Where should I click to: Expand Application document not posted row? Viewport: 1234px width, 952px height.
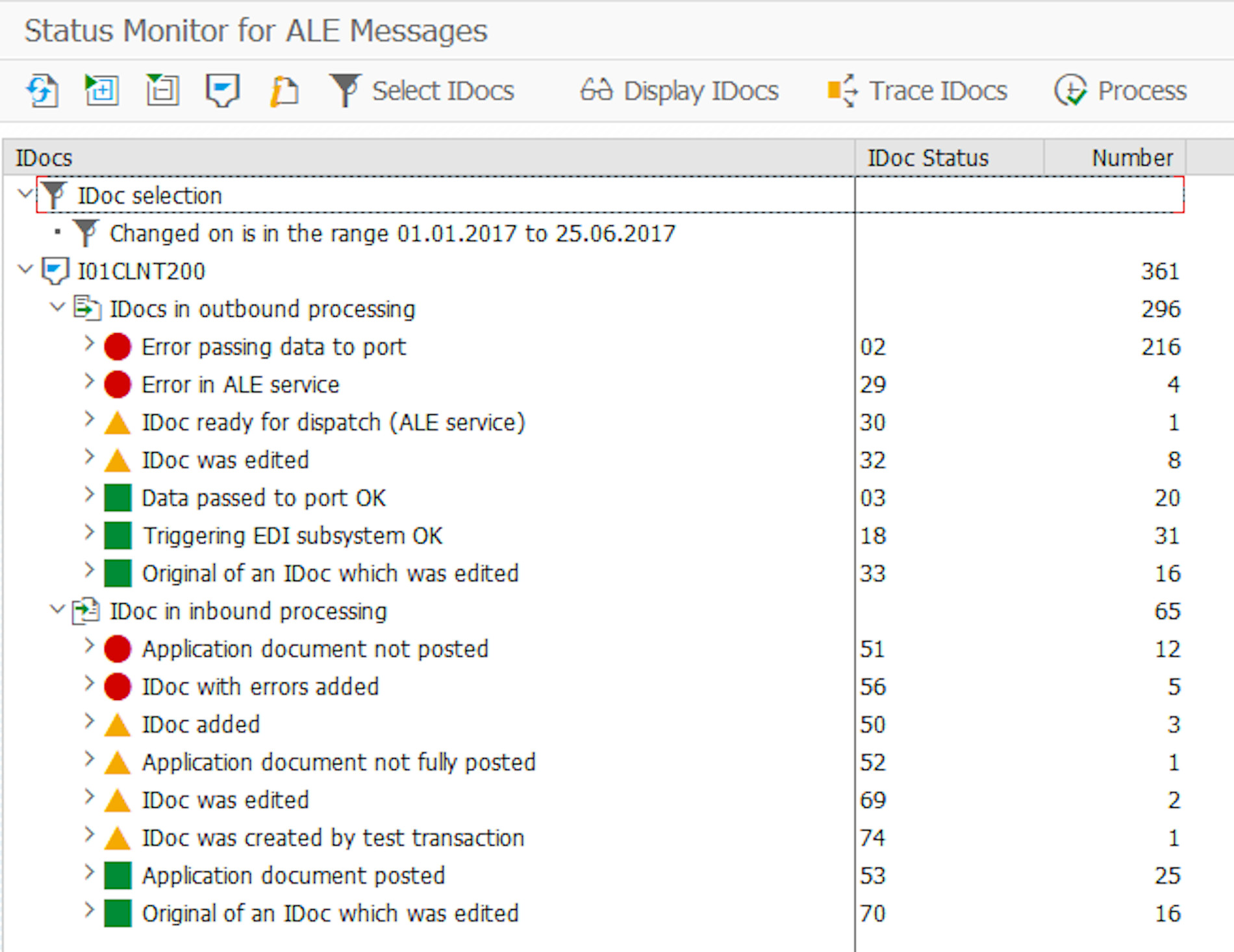coord(90,647)
